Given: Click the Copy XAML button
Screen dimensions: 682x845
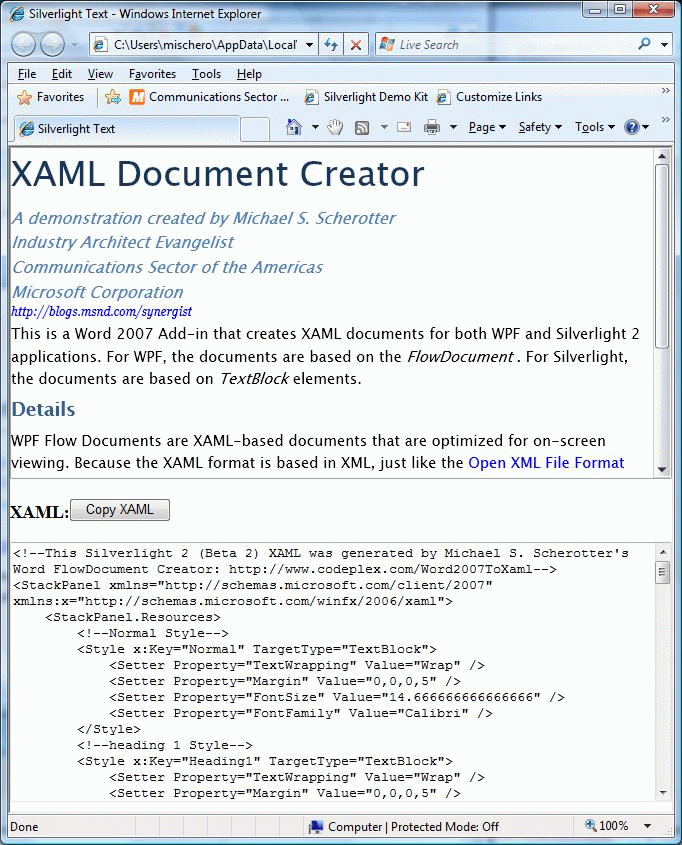Looking at the screenshot, I should click(120, 510).
